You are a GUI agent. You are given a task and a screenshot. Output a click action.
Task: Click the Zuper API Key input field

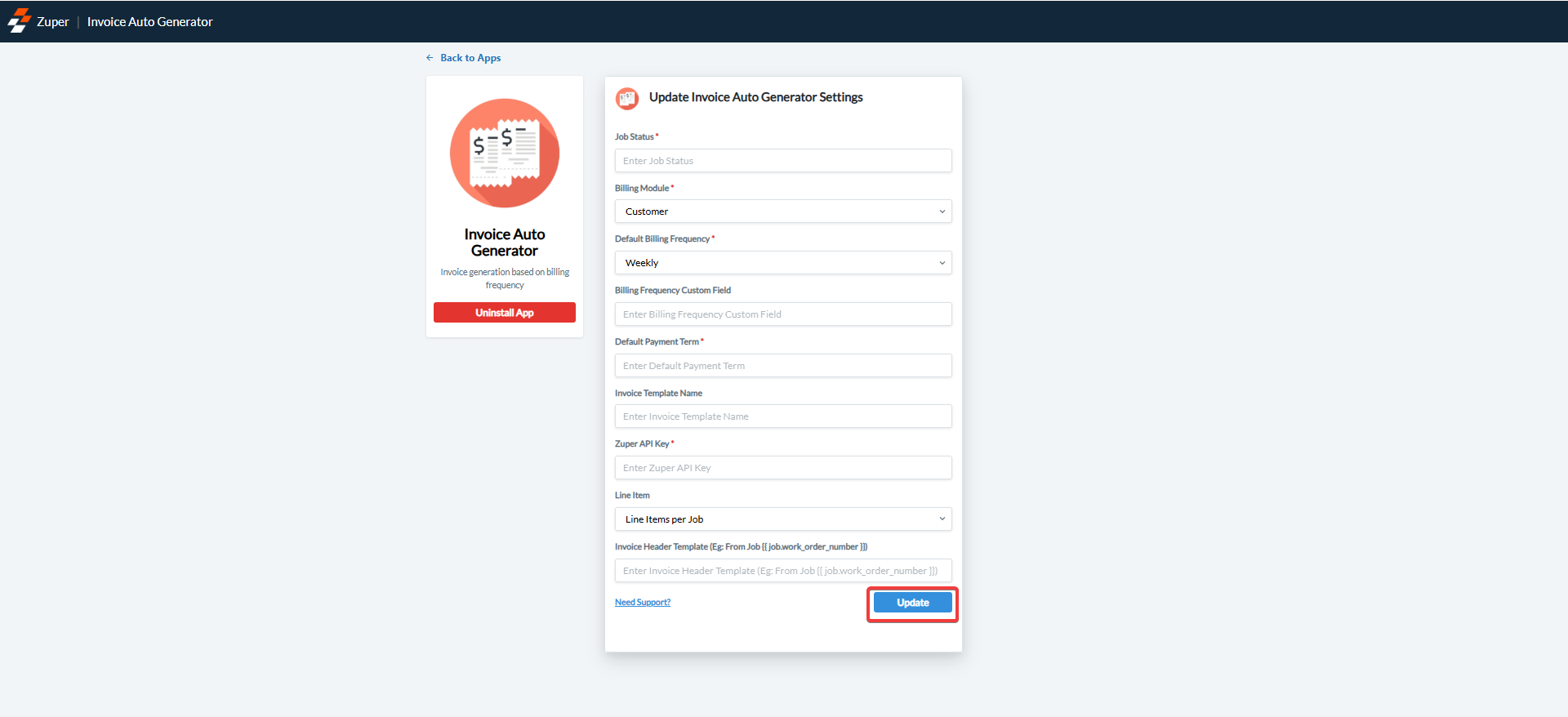[x=783, y=468]
